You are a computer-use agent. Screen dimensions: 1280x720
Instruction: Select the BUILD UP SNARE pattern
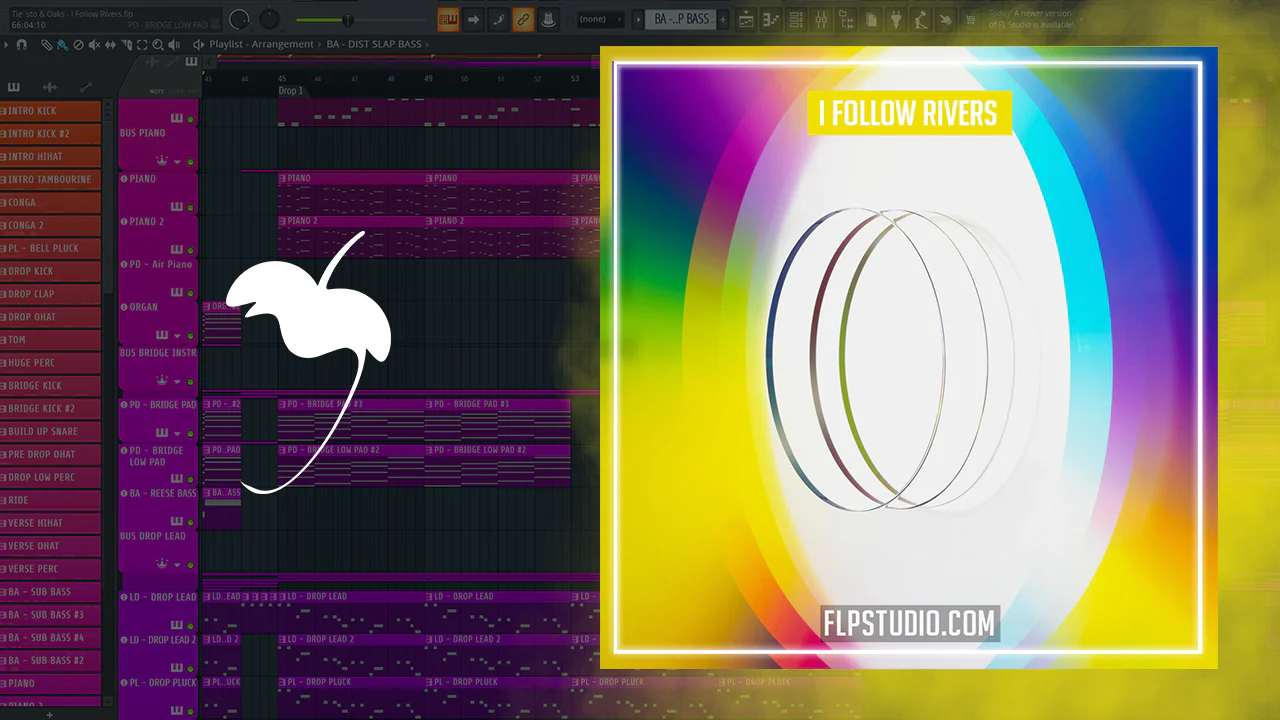(50, 432)
